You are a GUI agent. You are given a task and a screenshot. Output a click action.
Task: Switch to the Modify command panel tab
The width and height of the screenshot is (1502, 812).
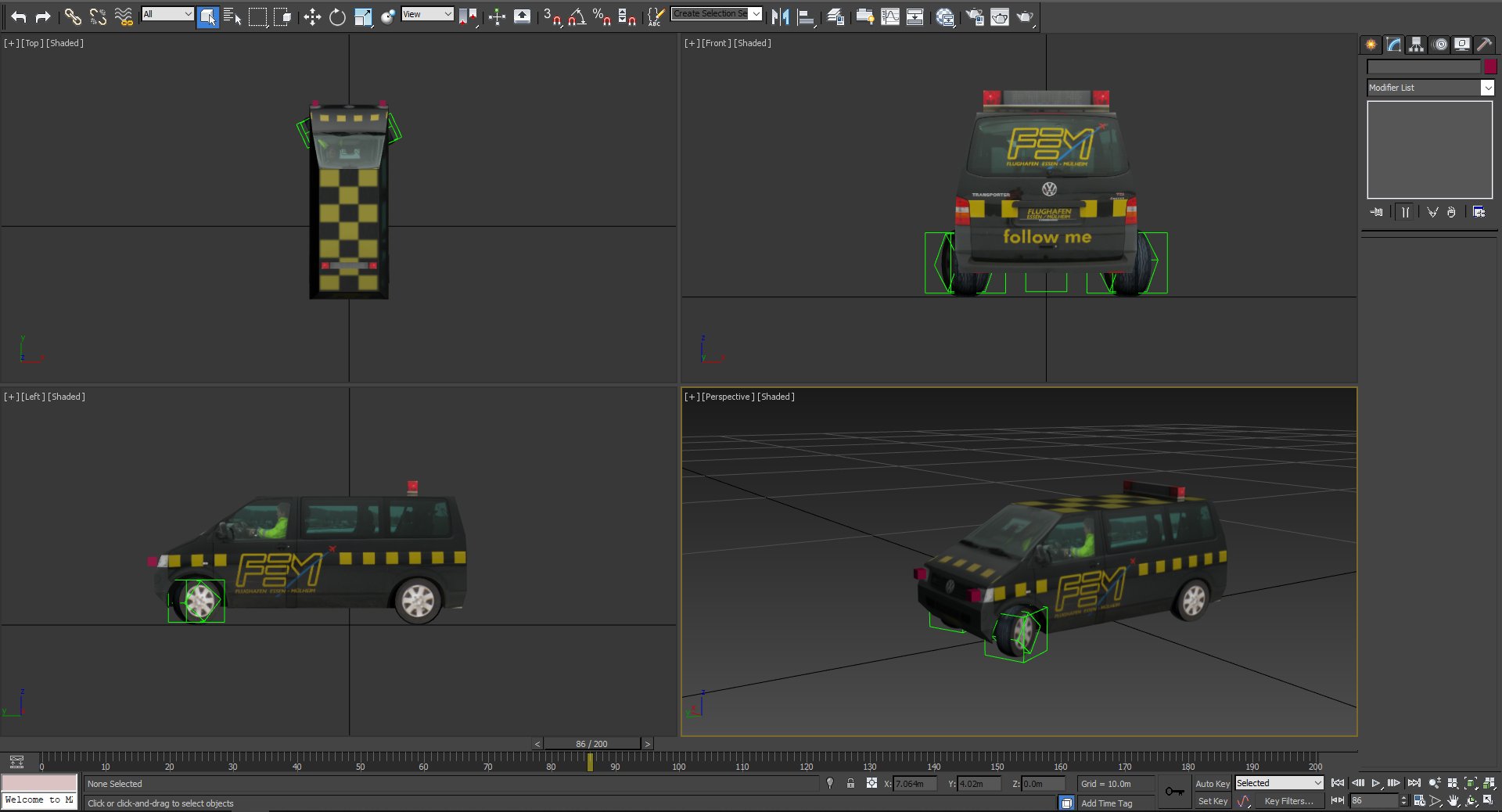tap(1393, 45)
